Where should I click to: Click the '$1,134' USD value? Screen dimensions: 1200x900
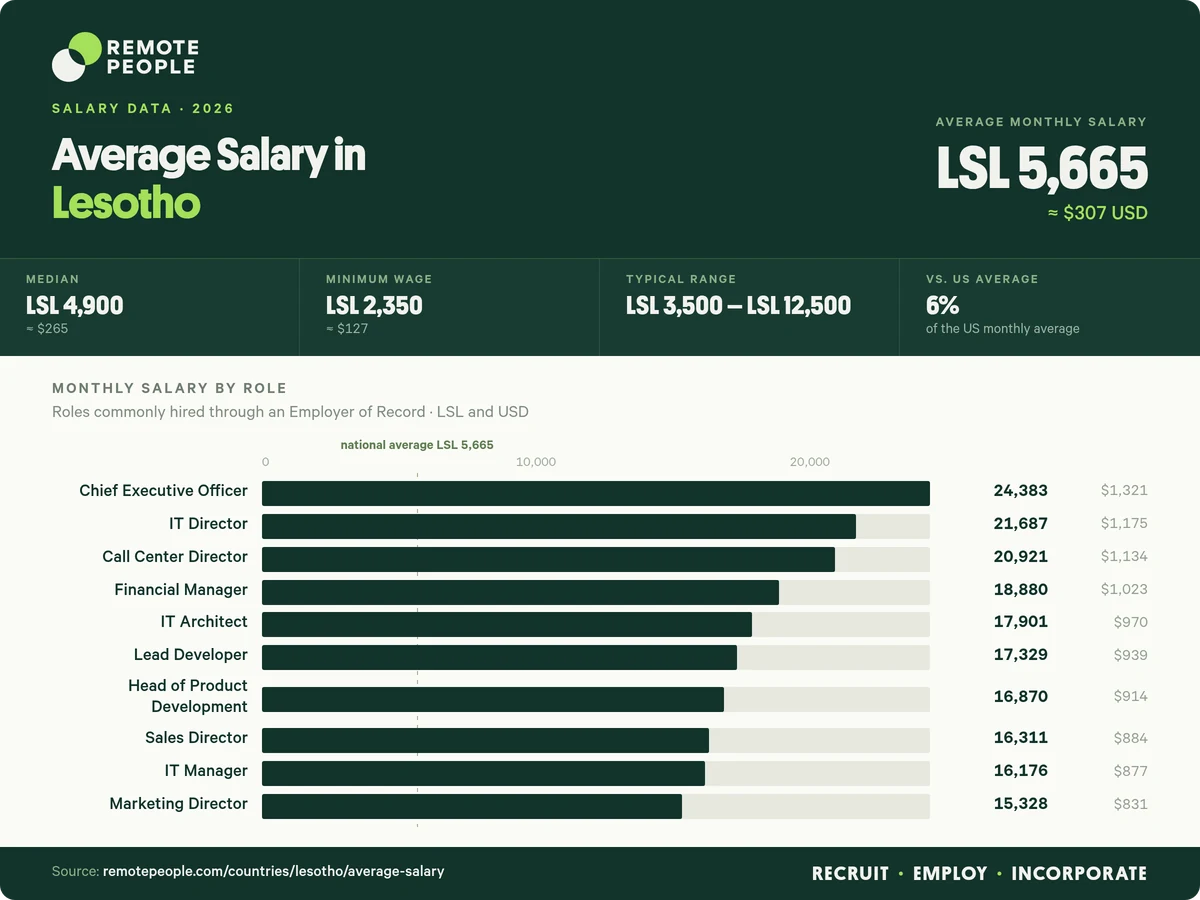1124,557
